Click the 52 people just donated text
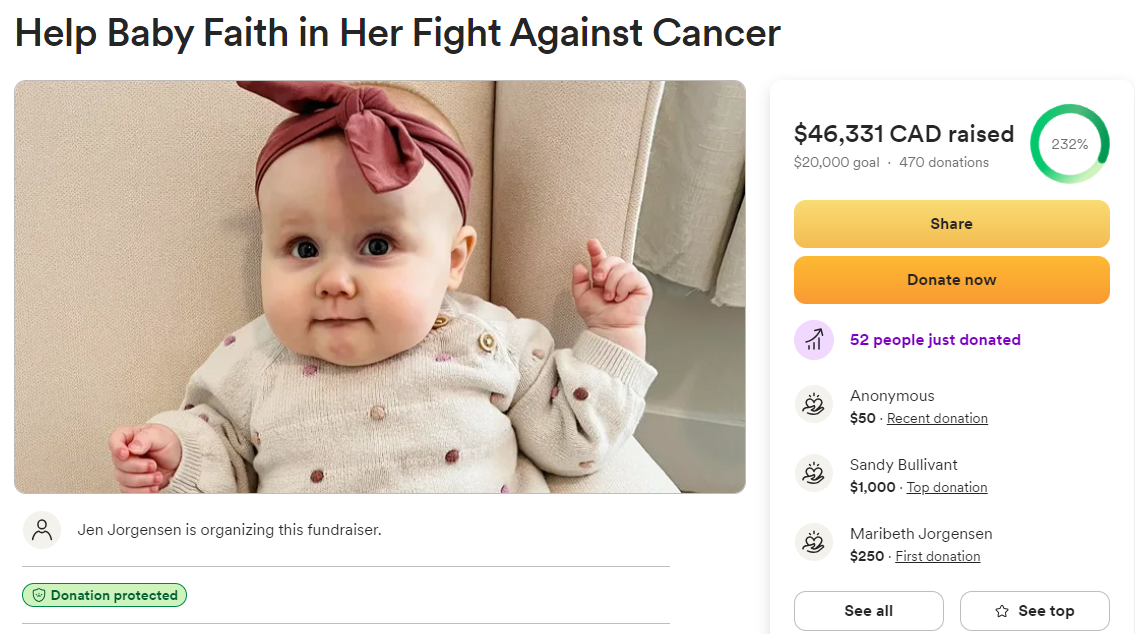1135x634 pixels. pyautogui.click(x=935, y=340)
